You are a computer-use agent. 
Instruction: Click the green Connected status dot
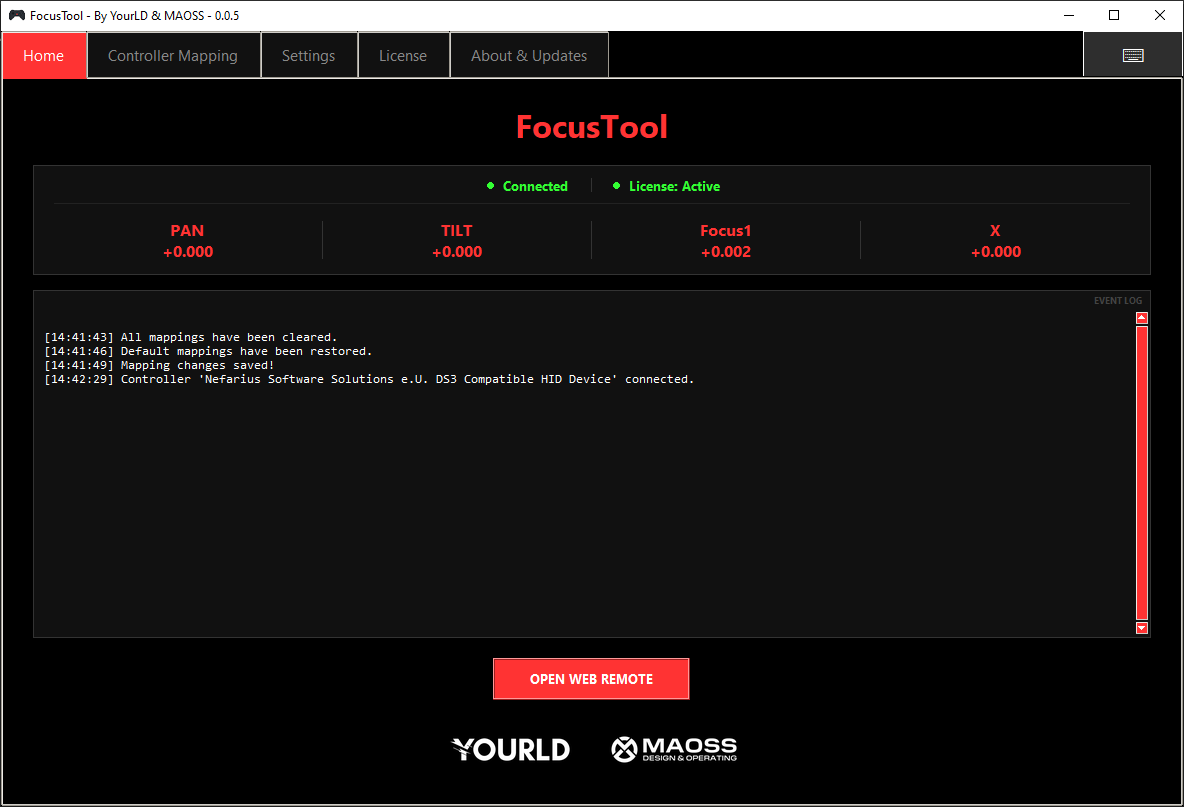pyautogui.click(x=490, y=186)
